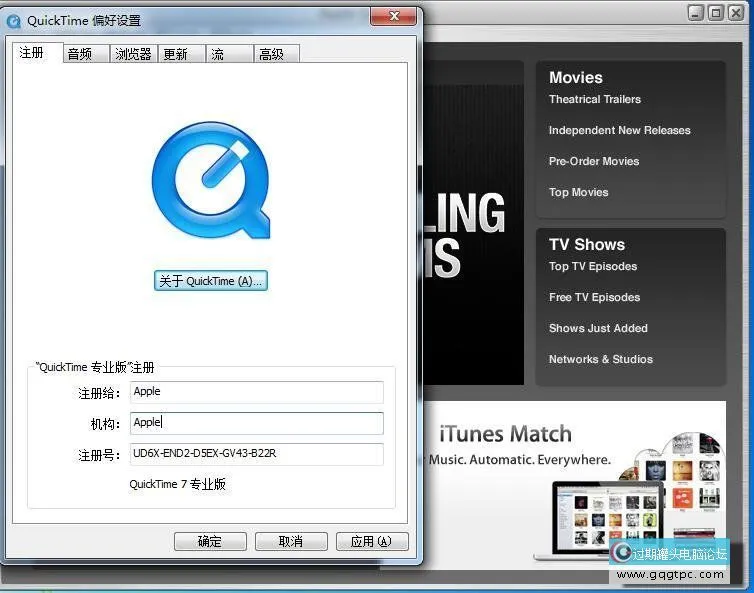
Task: Select the Free TV Episodes link
Action: (594, 297)
